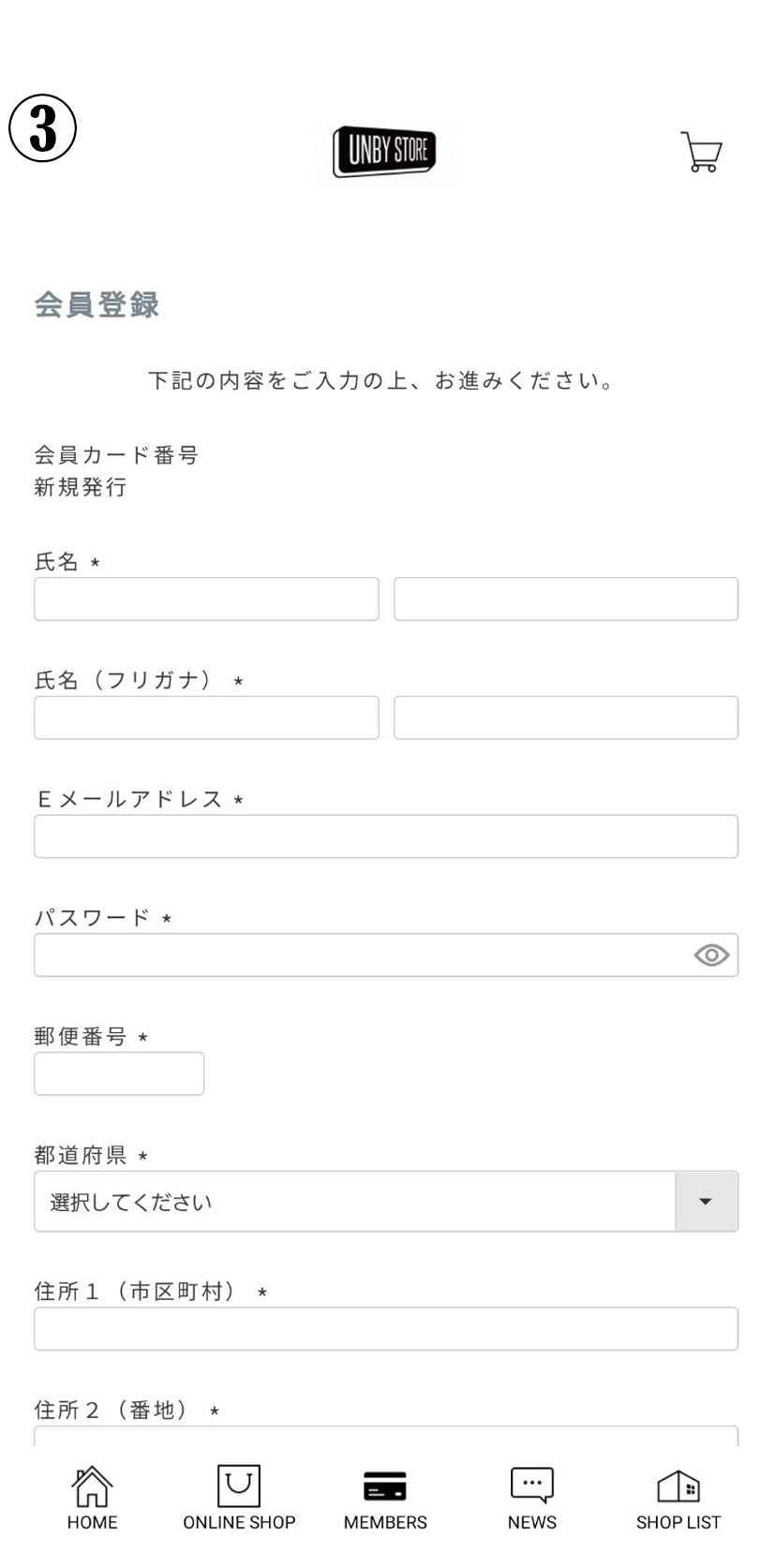The image size is (776, 1568).
Task: Select the 住所1 (市区町村) field
Action: tap(386, 1329)
